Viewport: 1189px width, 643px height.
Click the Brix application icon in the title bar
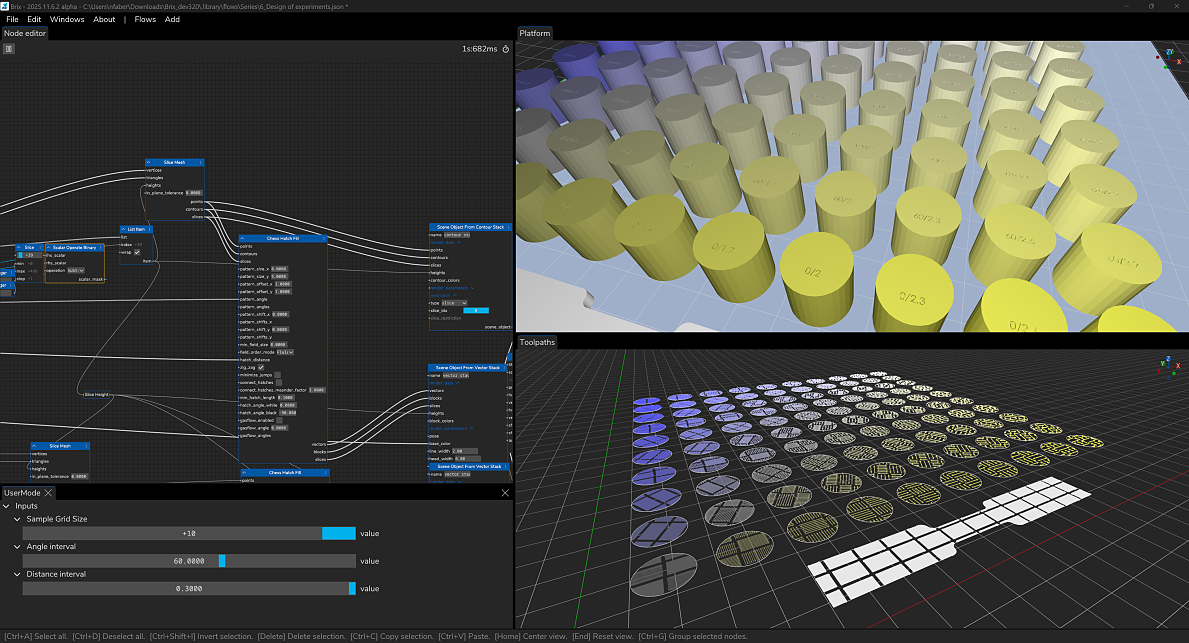click(7, 6)
